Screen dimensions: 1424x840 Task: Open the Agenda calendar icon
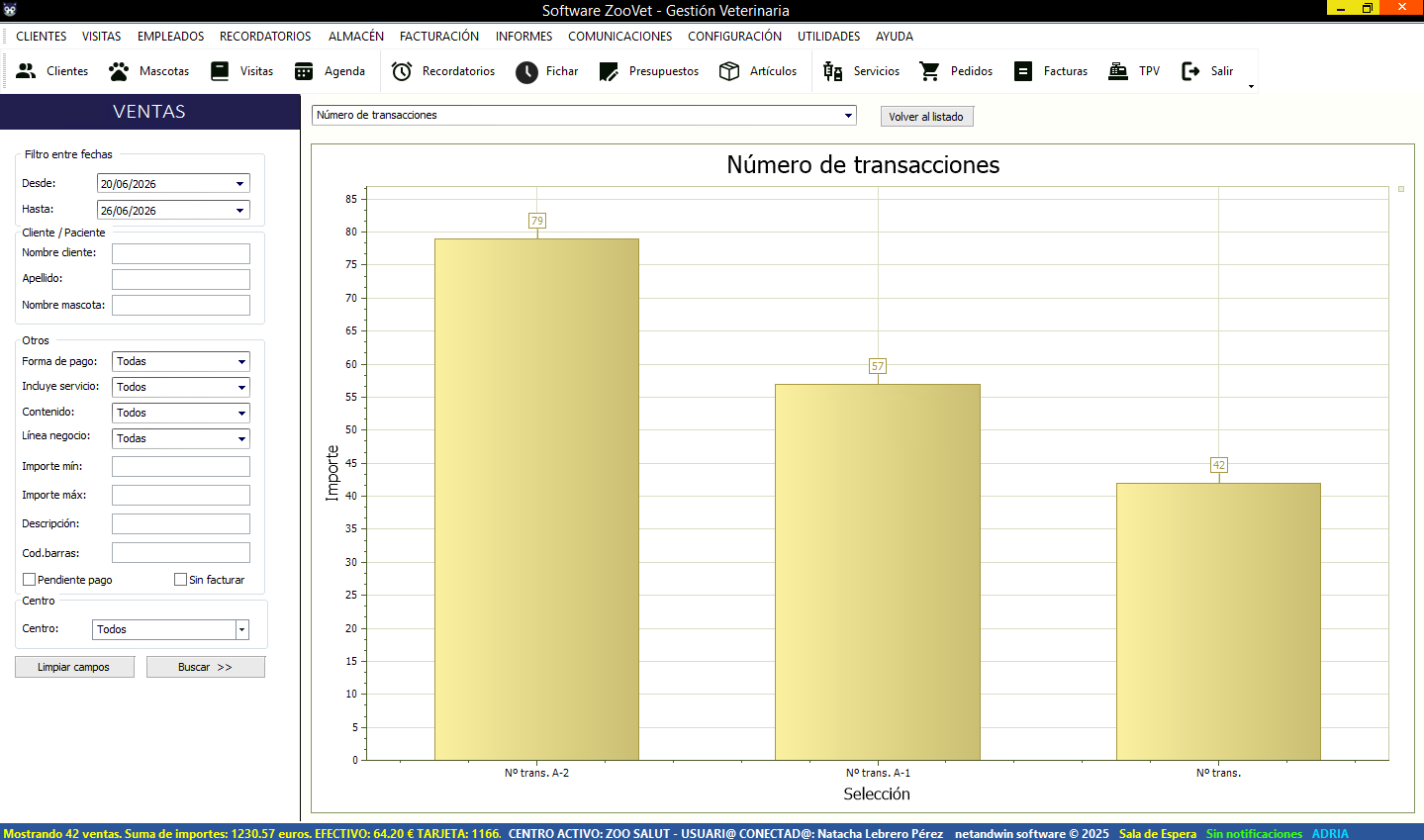(x=304, y=71)
